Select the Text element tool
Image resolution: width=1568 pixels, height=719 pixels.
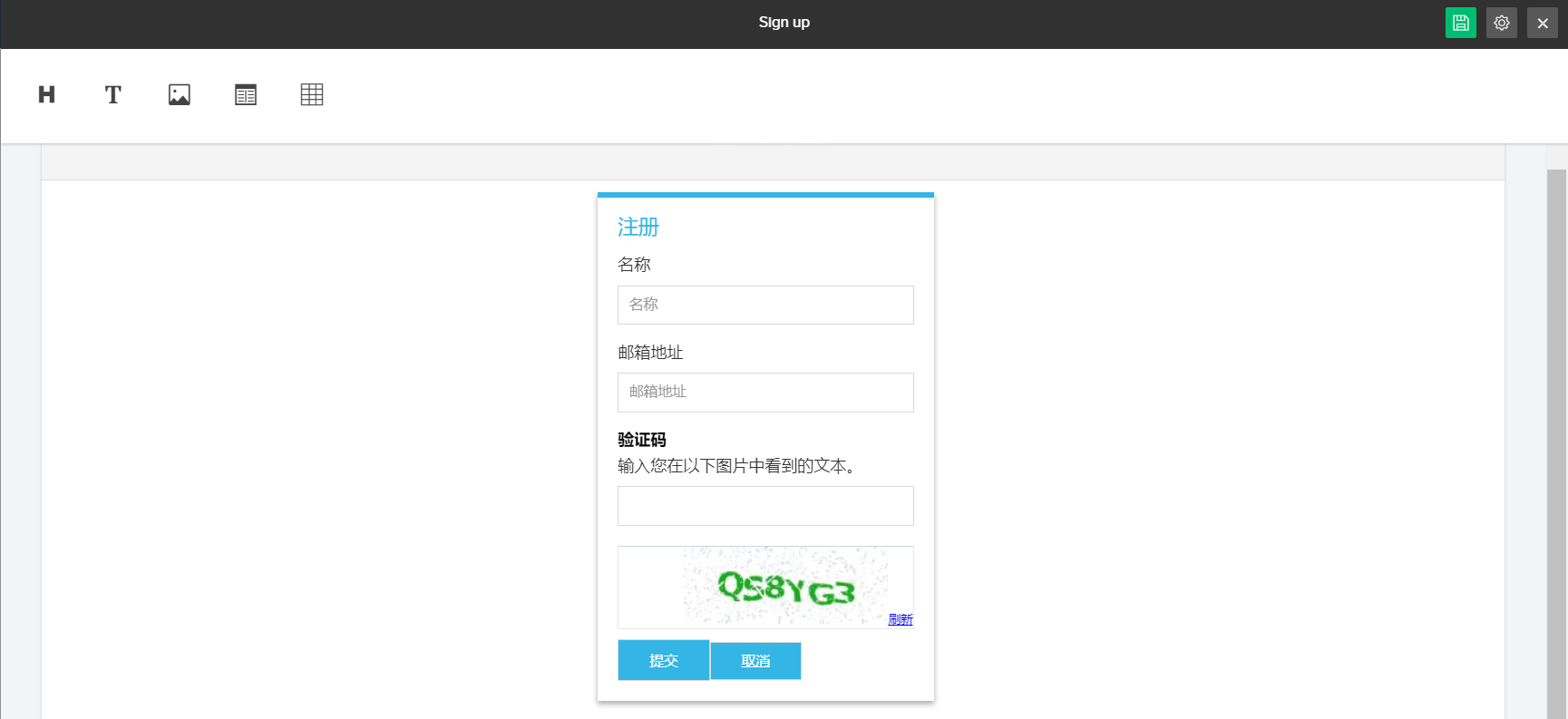113,94
